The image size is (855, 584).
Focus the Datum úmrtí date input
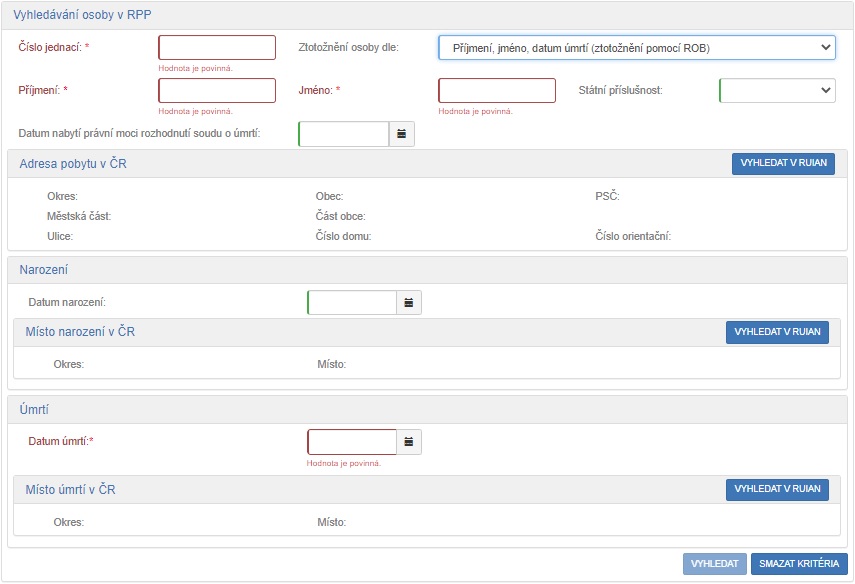pos(352,441)
